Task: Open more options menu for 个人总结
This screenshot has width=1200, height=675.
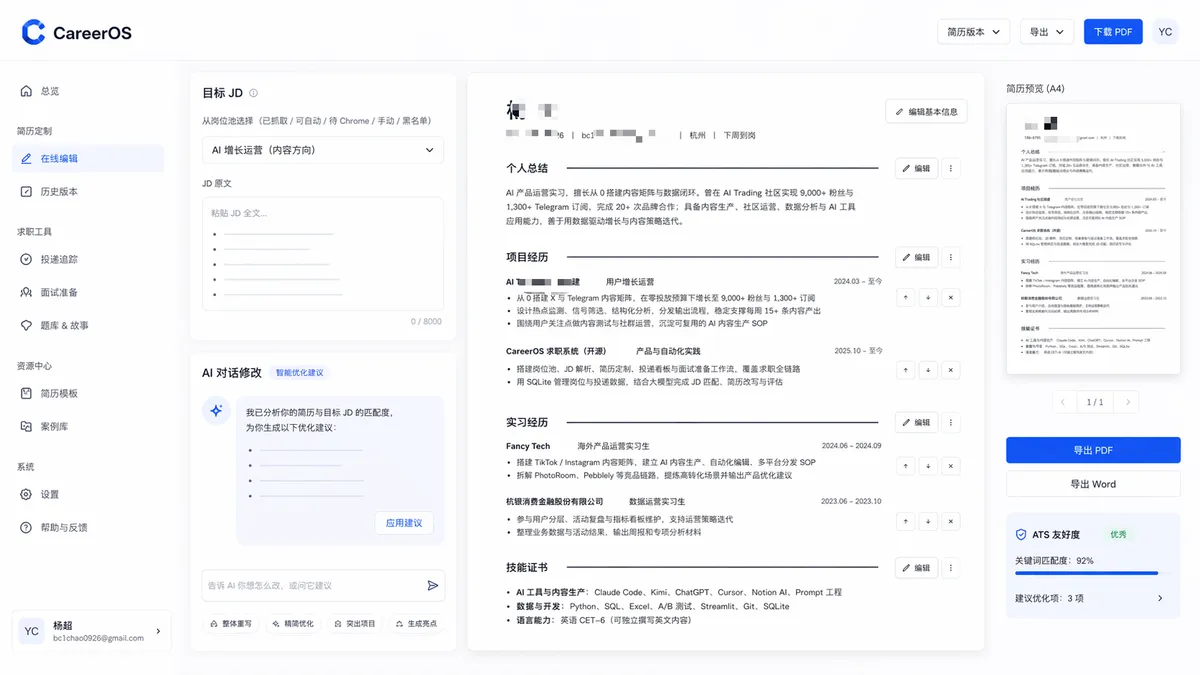Action: pyautogui.click(x=950, y=168)
